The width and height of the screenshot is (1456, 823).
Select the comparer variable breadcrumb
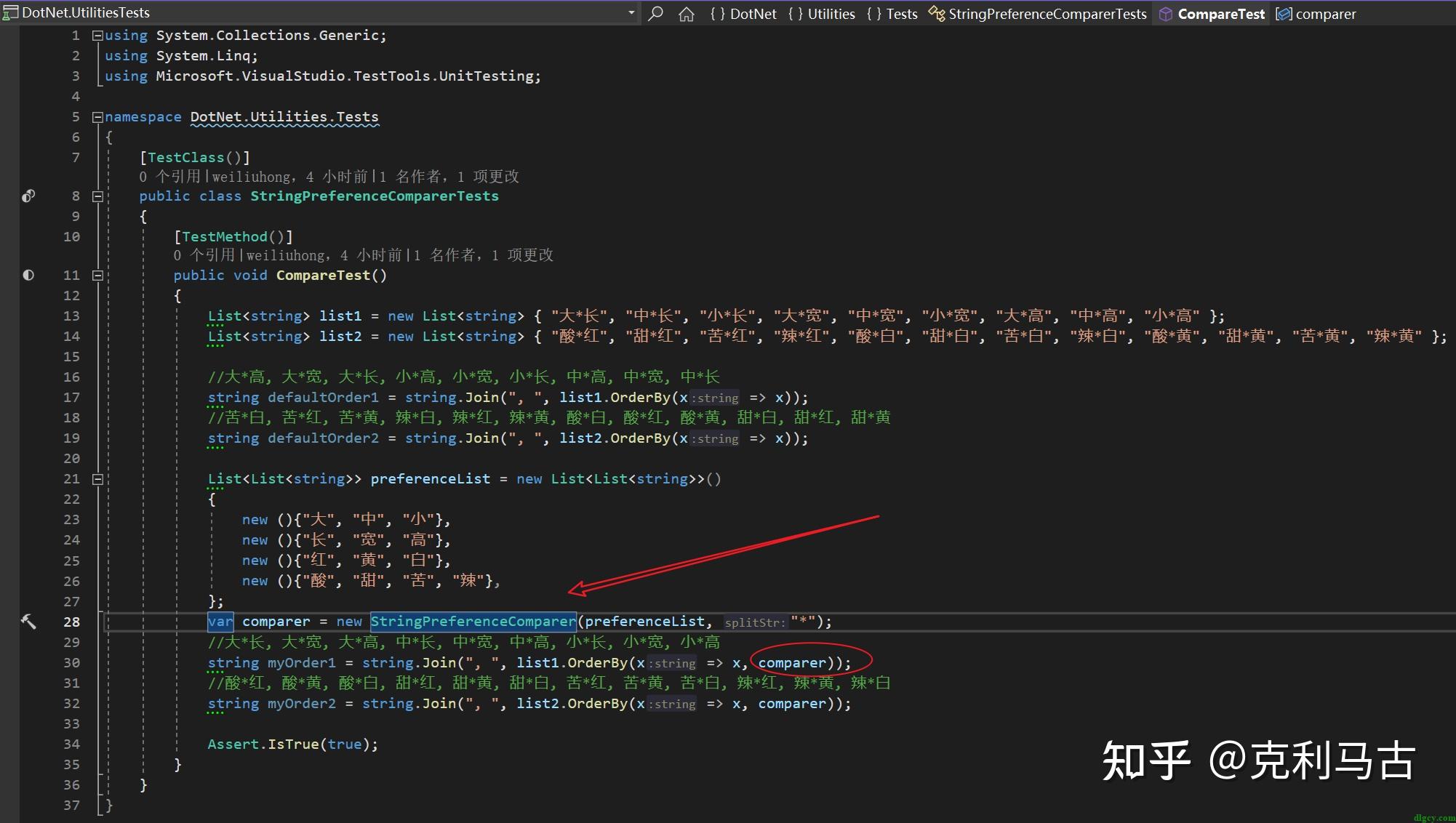tap(1316, 14)
